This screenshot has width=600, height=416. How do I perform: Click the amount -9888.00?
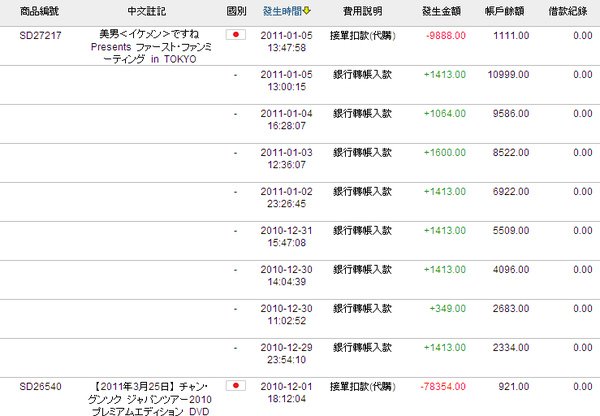[x=446, y=36]
